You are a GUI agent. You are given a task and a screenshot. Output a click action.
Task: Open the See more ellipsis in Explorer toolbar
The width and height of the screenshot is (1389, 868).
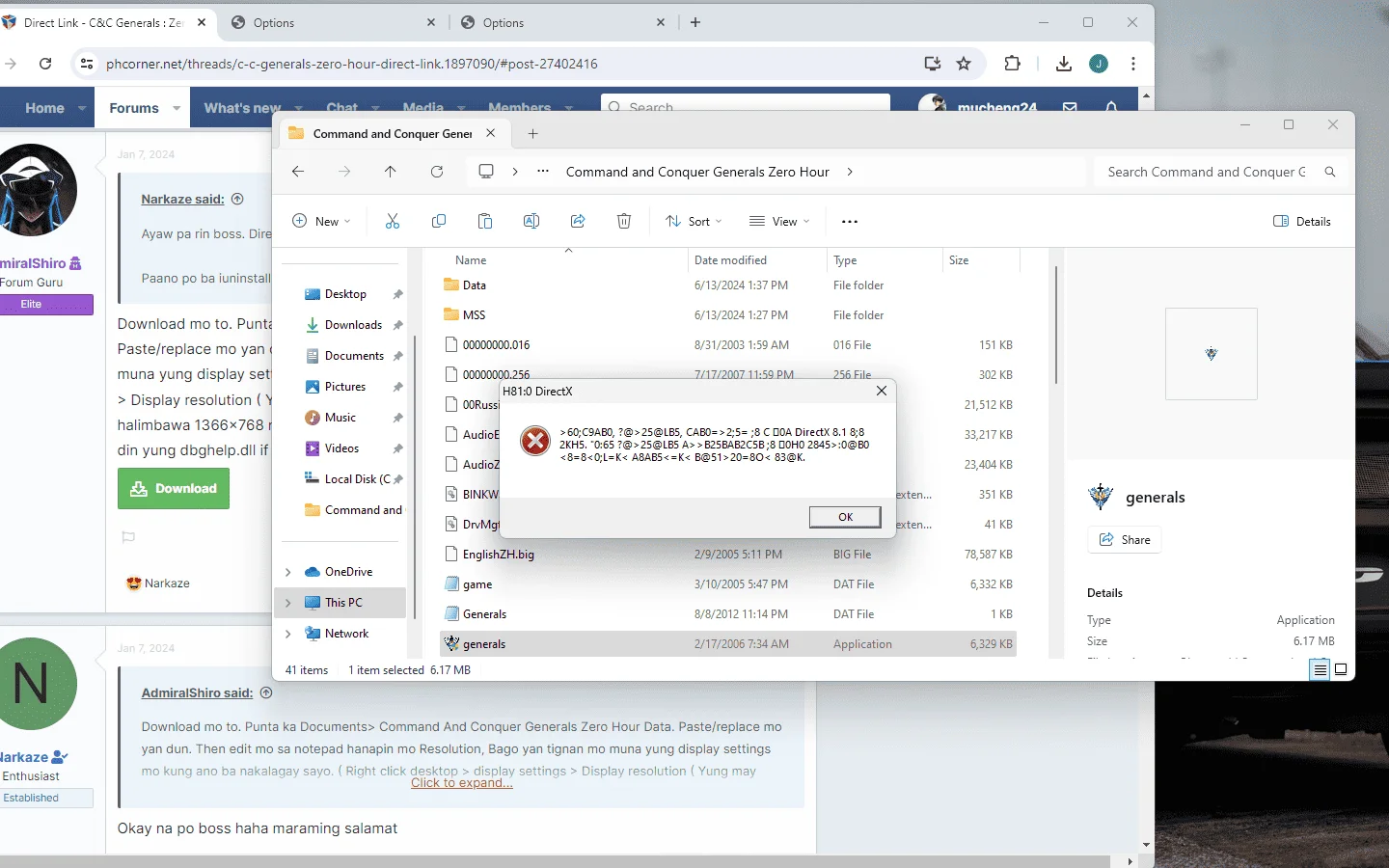850,222
